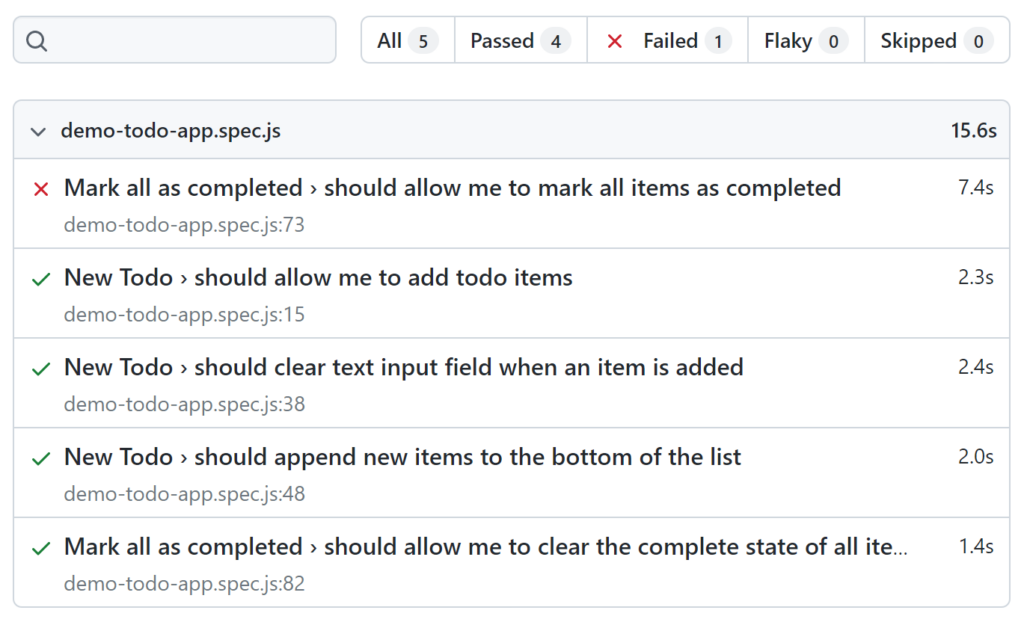
Task: Click green check for append new items test
Action: point(41,459)
